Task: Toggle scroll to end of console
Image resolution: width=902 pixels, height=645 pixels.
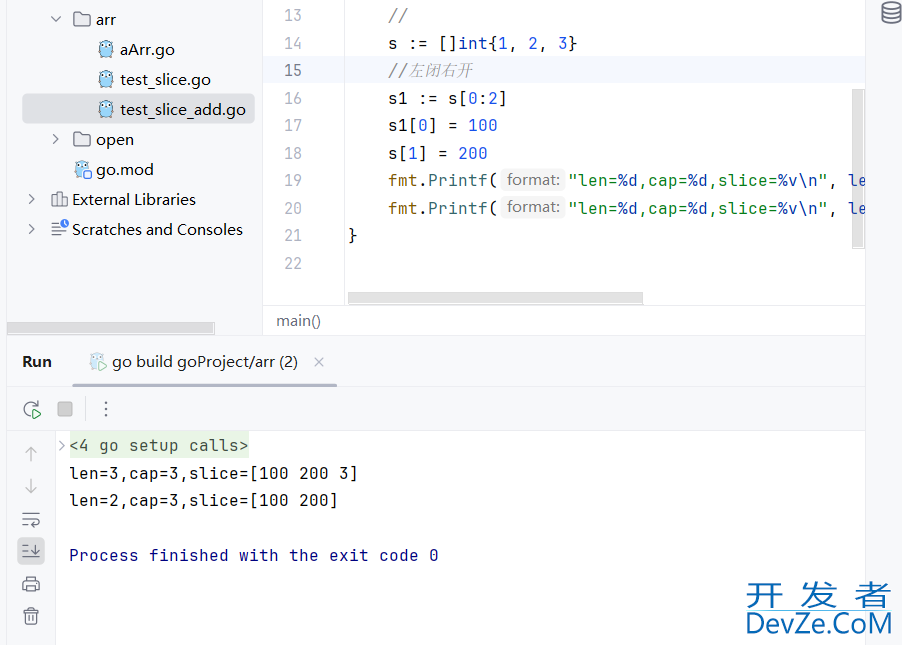Action: 31,551
